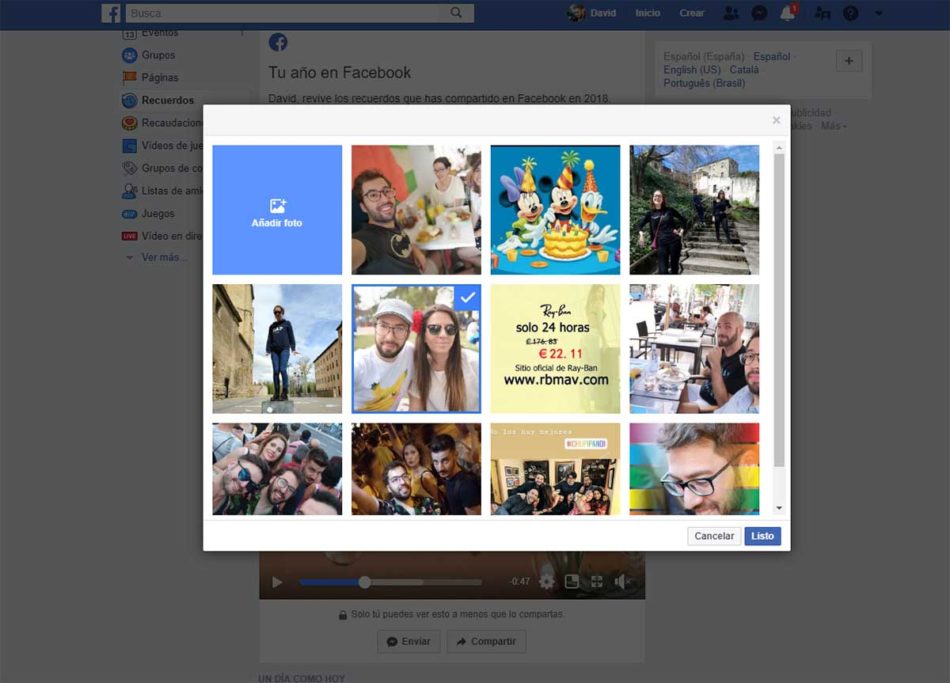Click the Cancelar button
950x683 pixels.
click(714, 536)
